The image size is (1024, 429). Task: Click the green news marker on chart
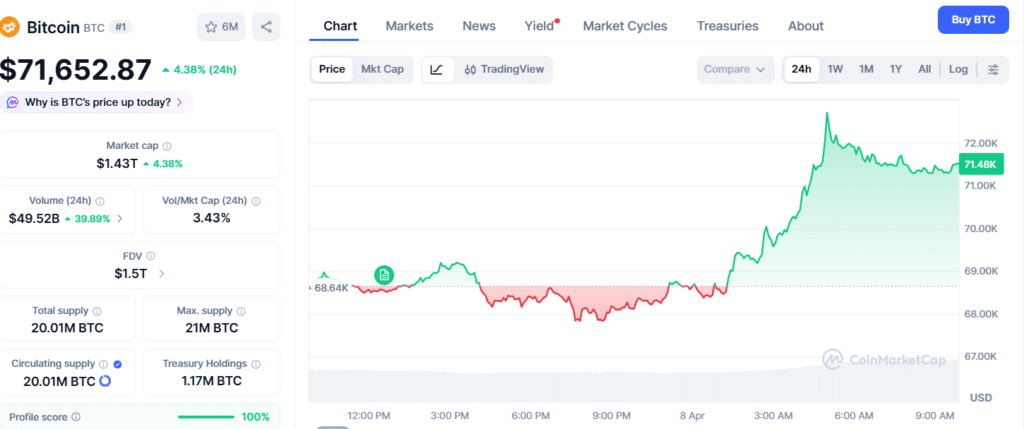pos(384,275)
